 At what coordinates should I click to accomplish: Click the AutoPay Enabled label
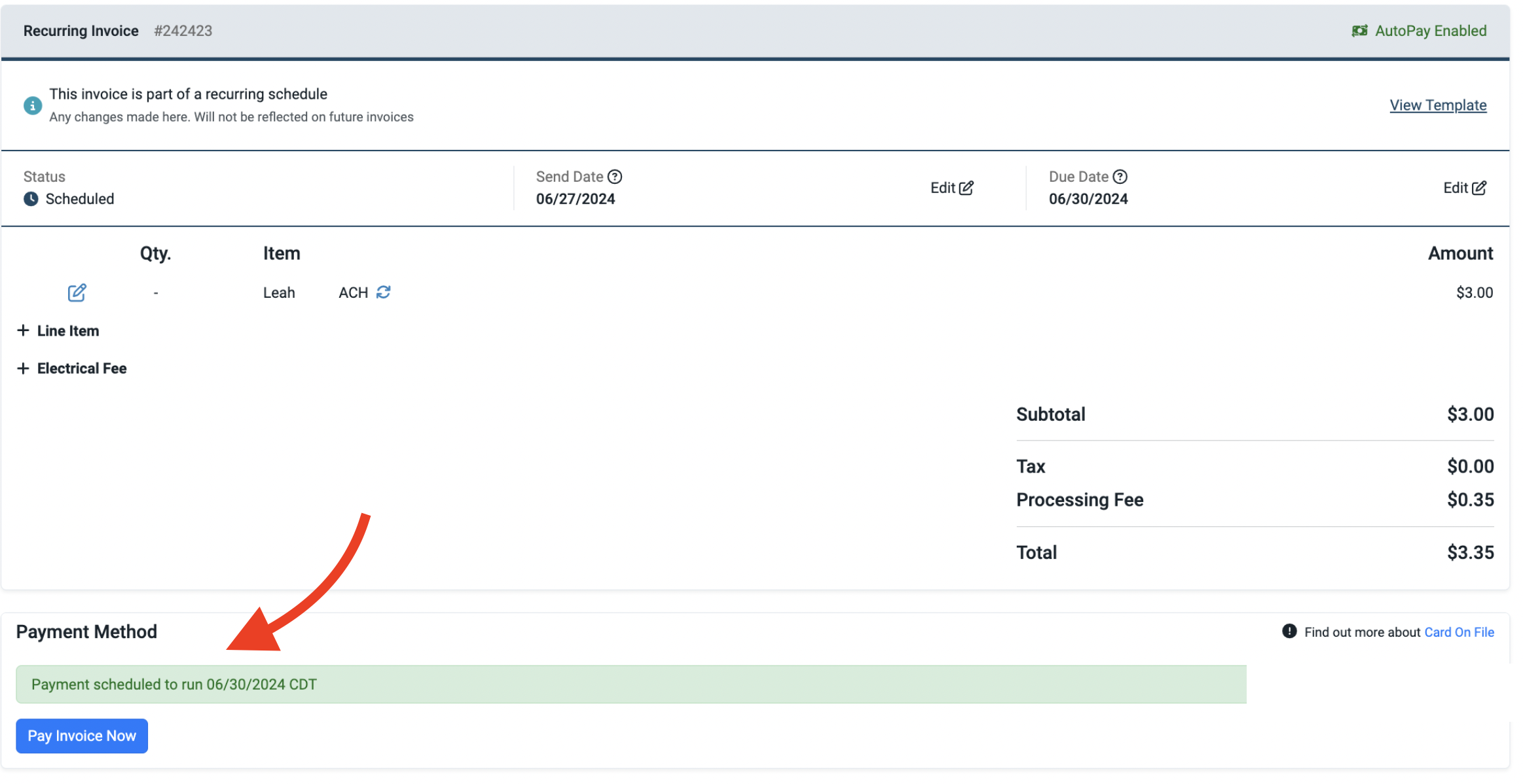point(1431,31)
